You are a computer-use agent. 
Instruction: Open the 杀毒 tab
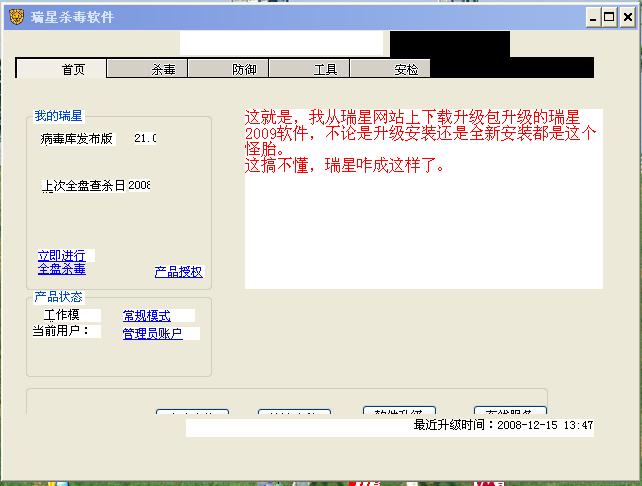click(x=147, y=68)
